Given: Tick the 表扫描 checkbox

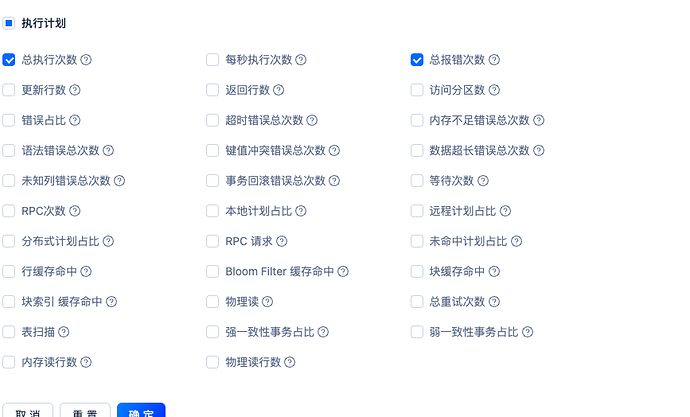Looking at the screenshot, I should (9, 332).
